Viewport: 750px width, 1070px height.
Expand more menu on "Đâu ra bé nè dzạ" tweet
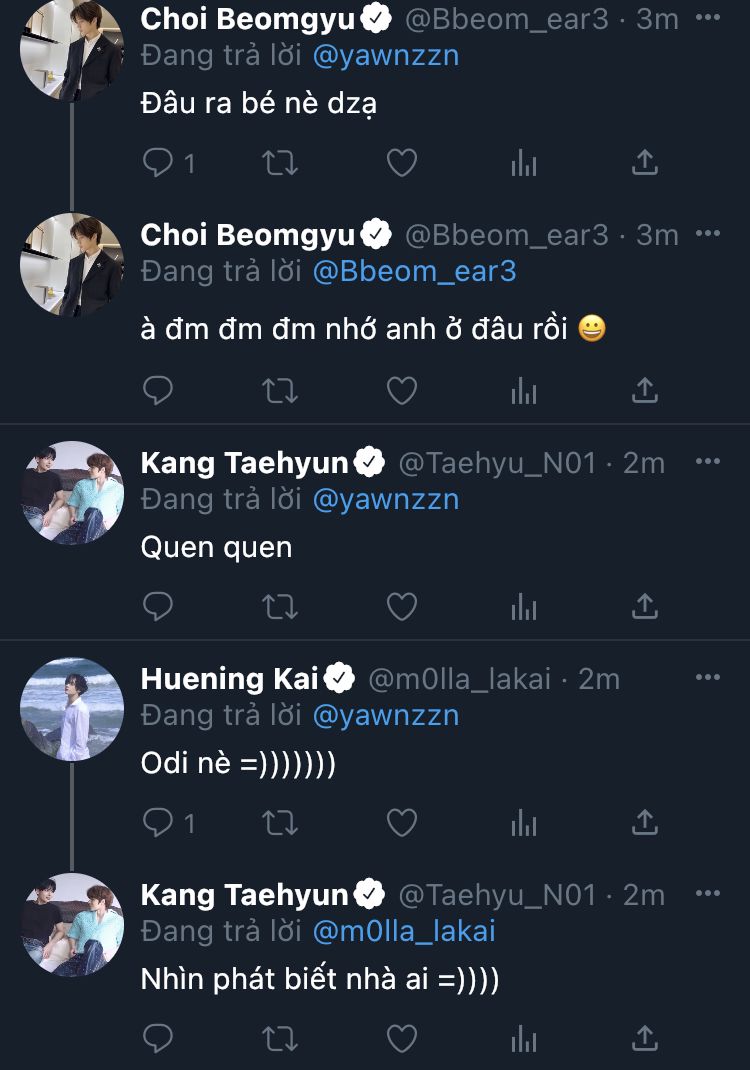point(707,18)
